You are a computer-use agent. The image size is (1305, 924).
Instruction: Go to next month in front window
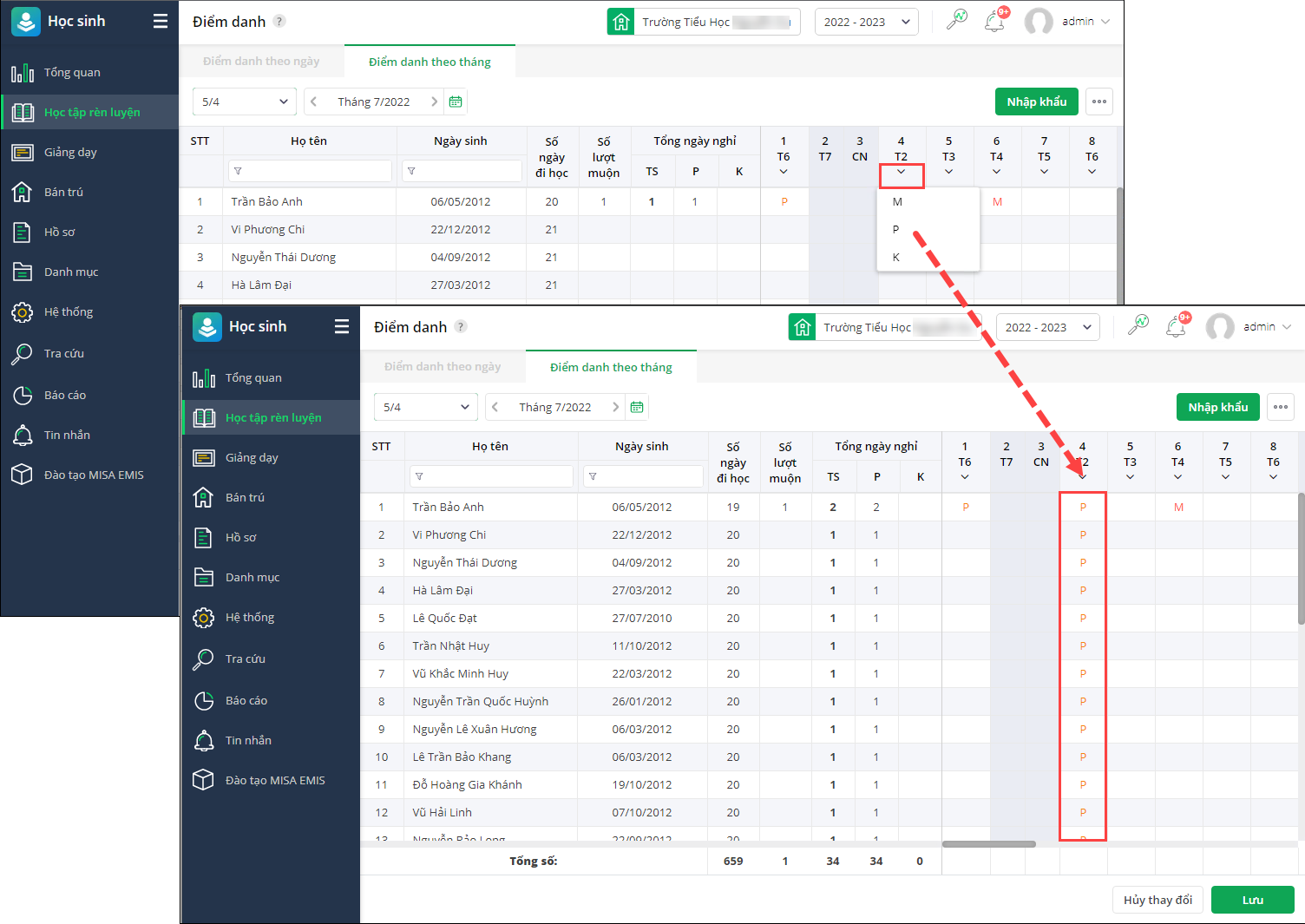click(x=615, y=407)
